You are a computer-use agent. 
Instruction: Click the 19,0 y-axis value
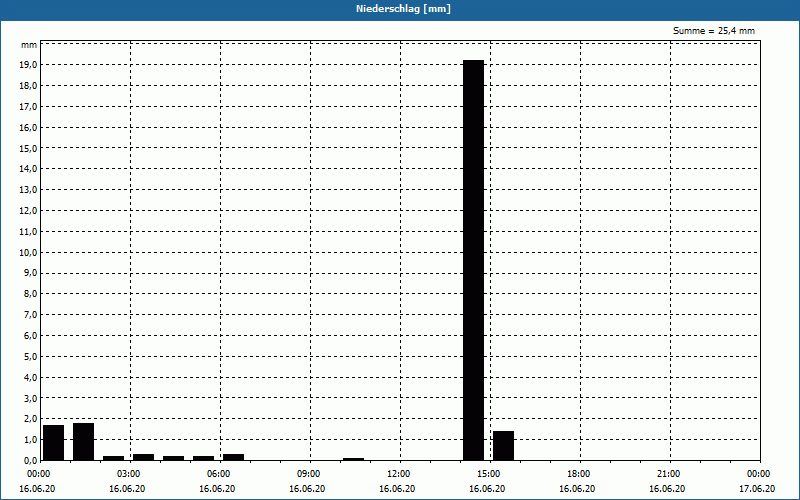pos(29,65)
